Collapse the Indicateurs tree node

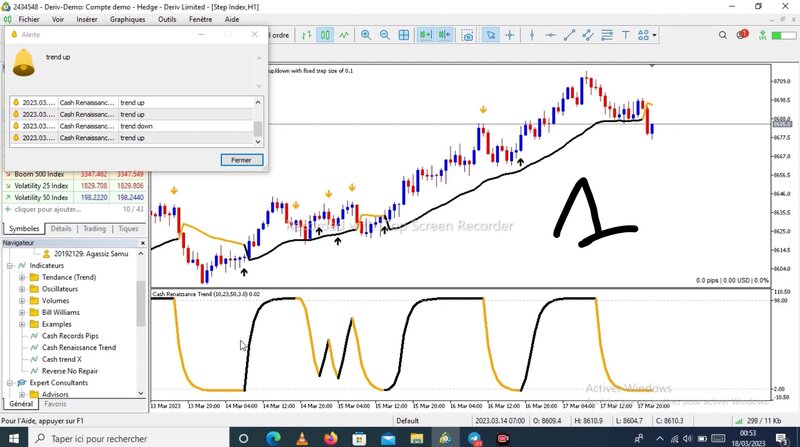click(x=10, y=266)
